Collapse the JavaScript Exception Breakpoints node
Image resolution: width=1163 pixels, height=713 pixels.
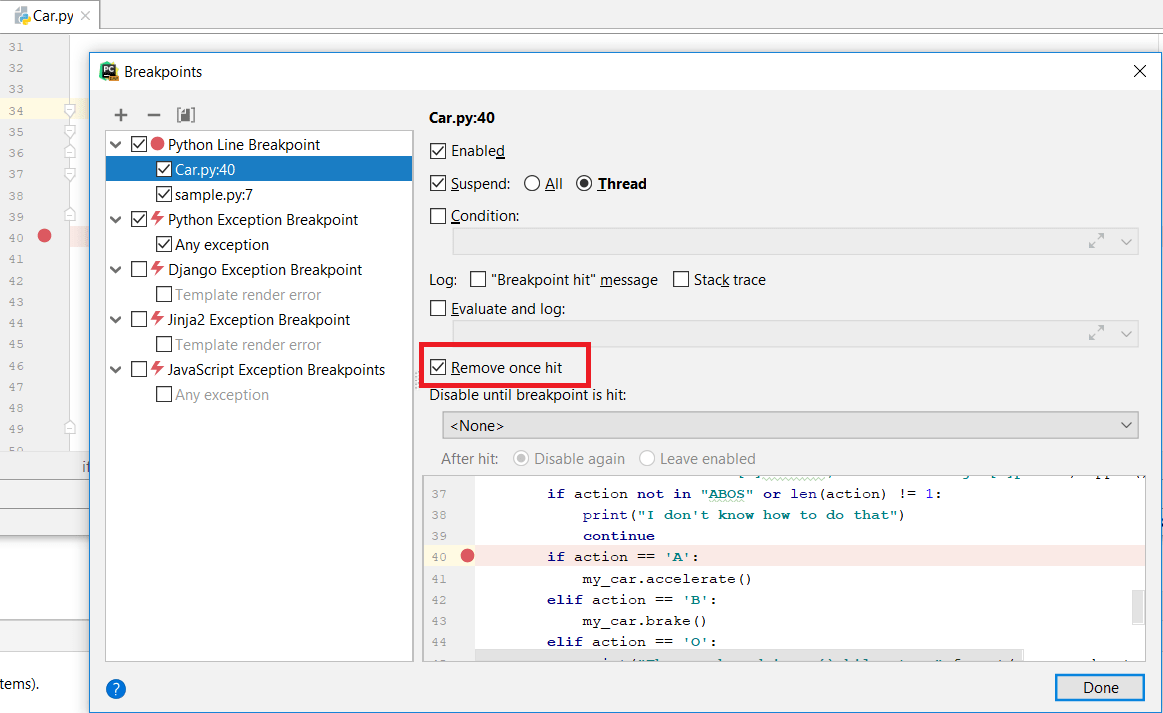pos(116,369)
